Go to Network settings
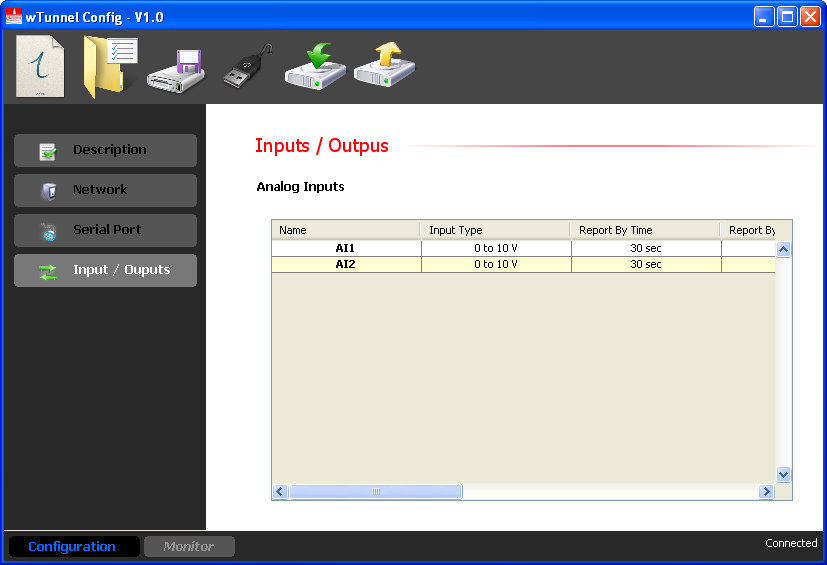 click(x=105, y=190)
